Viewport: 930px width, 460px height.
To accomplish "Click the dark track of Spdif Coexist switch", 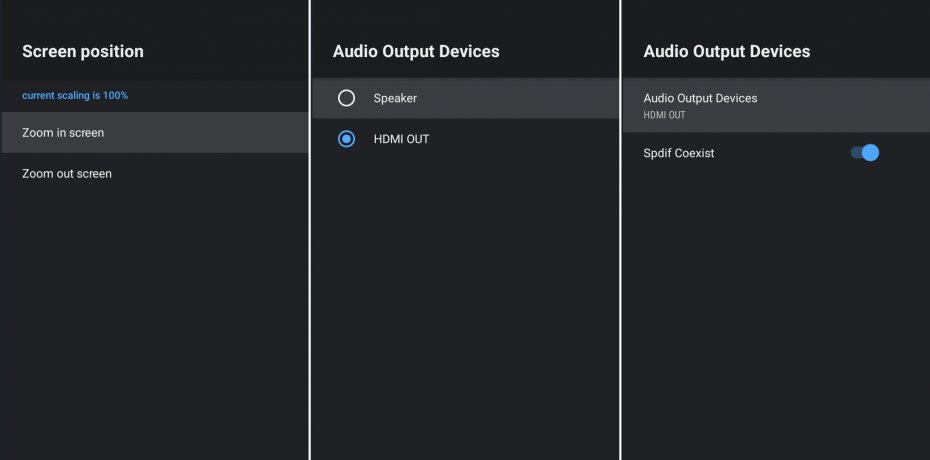I will click(855, 153).
